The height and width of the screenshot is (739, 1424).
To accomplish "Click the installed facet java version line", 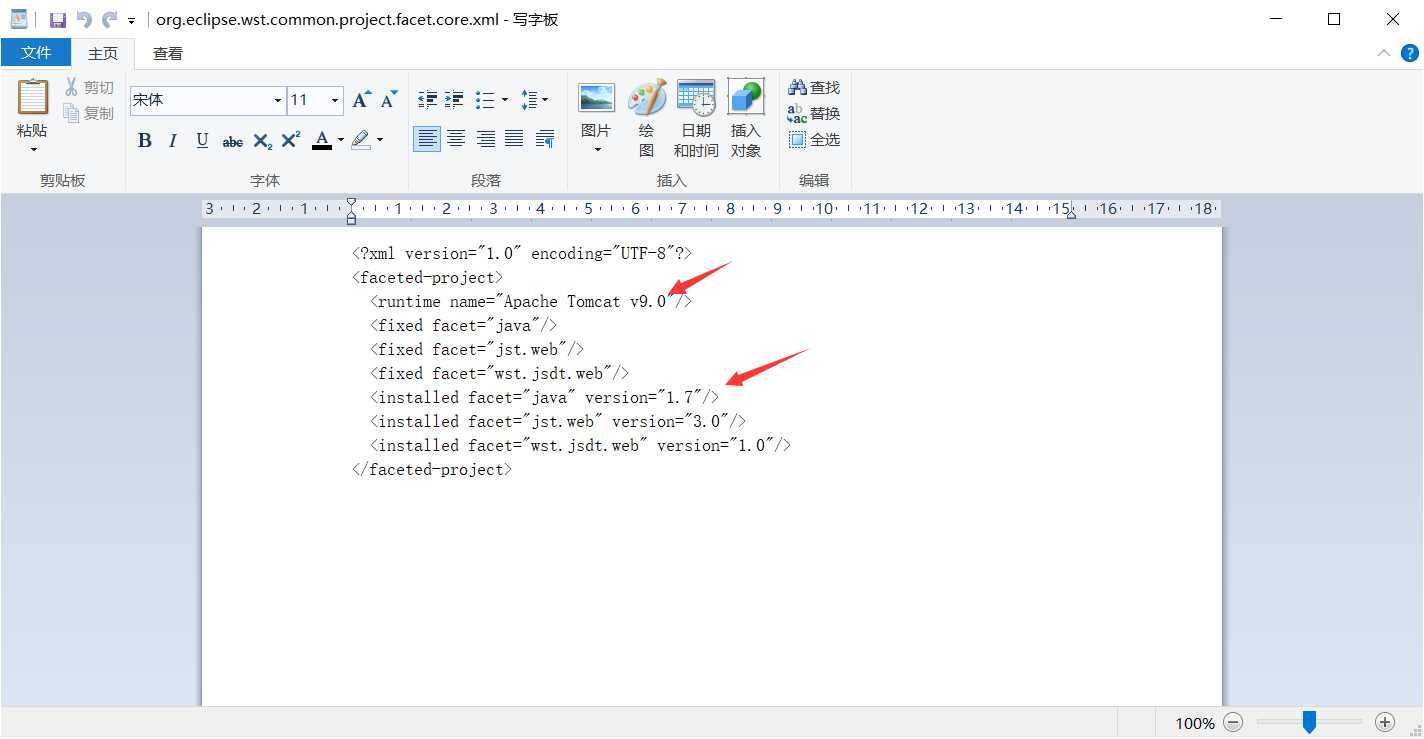I will click(x=544, y=397).
